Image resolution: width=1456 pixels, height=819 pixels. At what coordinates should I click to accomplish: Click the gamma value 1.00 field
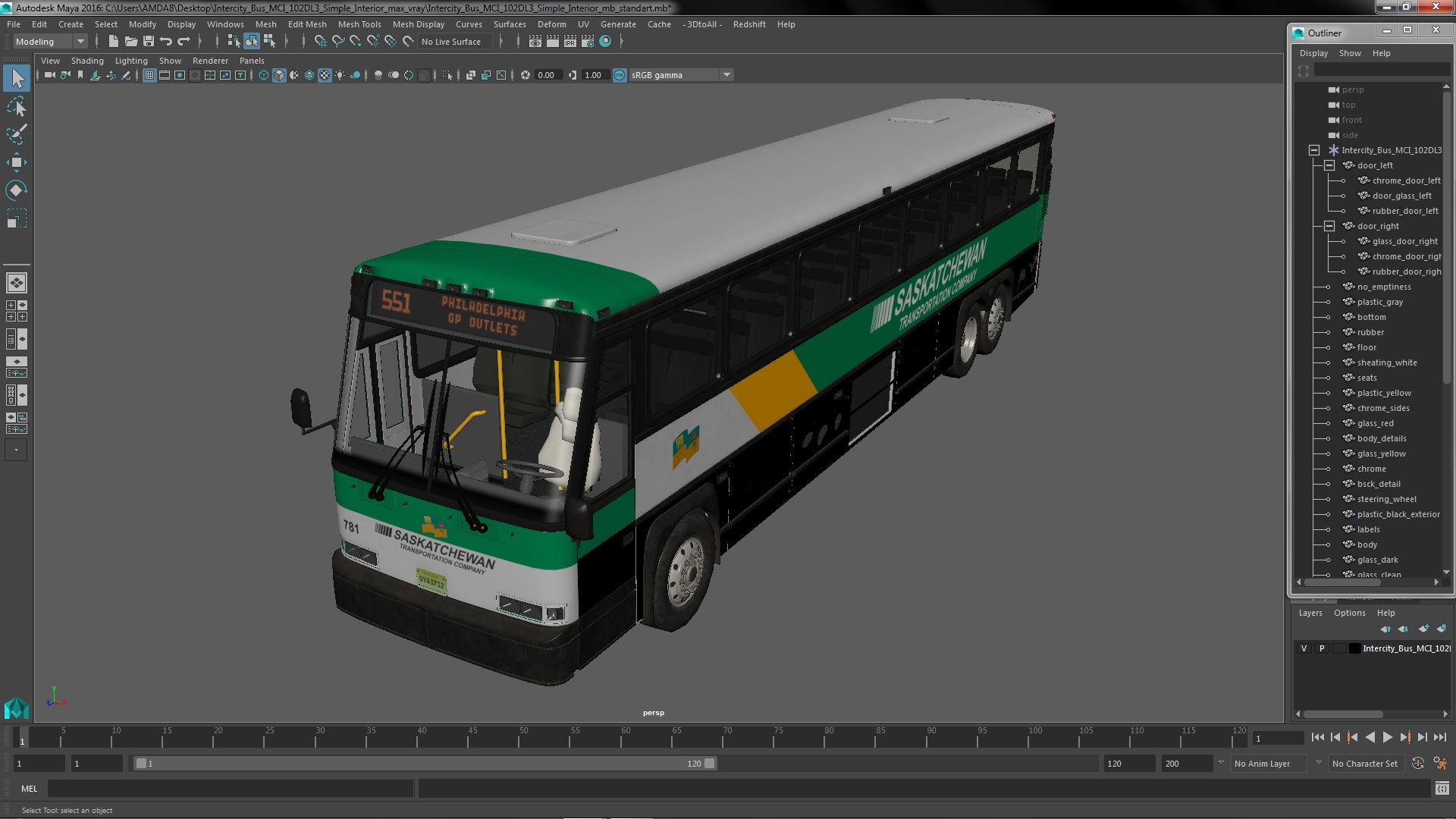click(x=594, y=75)
